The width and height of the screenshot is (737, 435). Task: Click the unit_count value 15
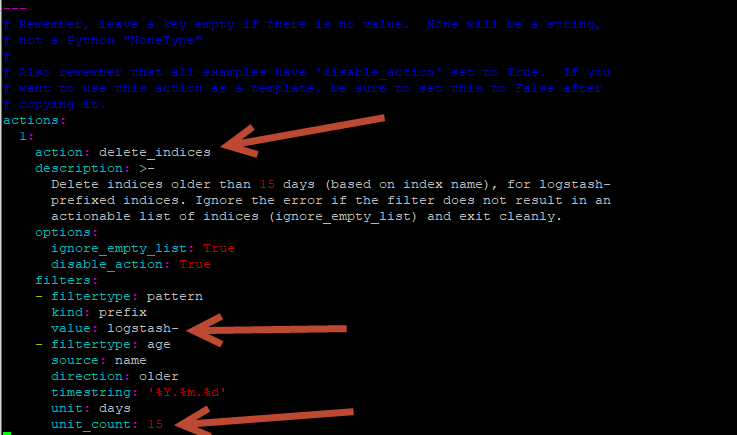click(x=155, y=424)
